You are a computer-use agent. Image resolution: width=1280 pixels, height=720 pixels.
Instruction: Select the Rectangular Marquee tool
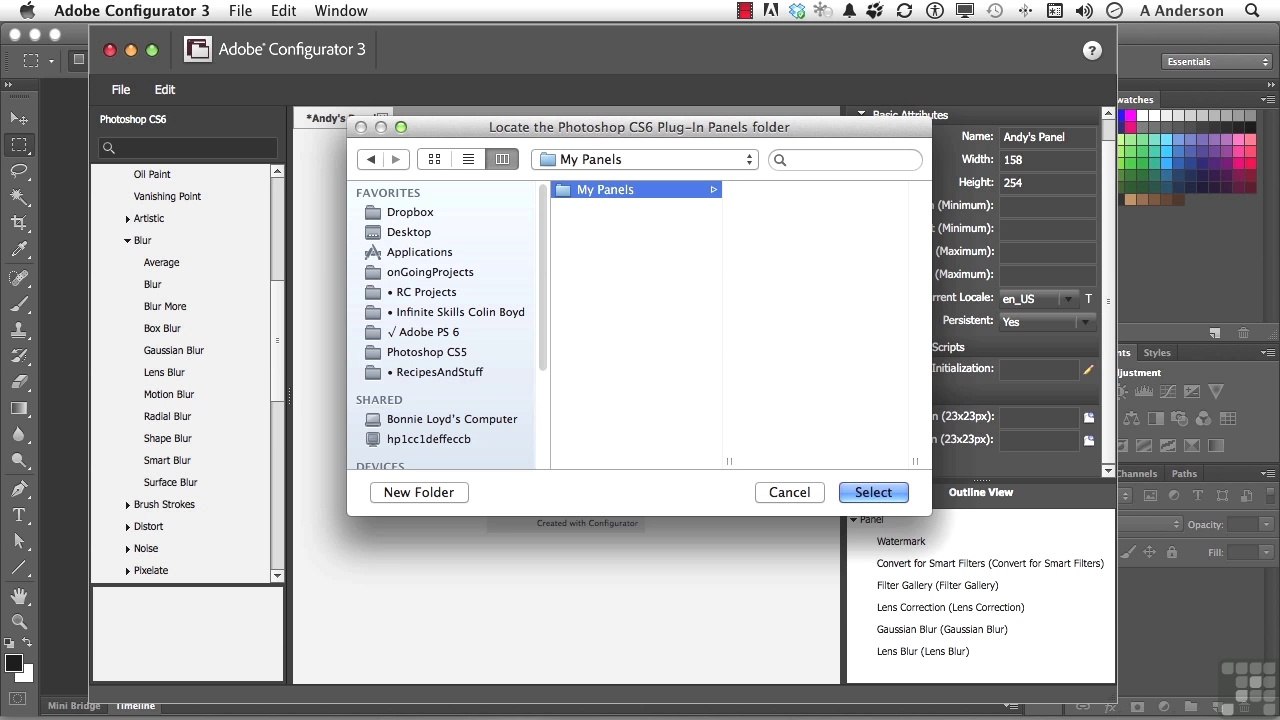(19, 145)
